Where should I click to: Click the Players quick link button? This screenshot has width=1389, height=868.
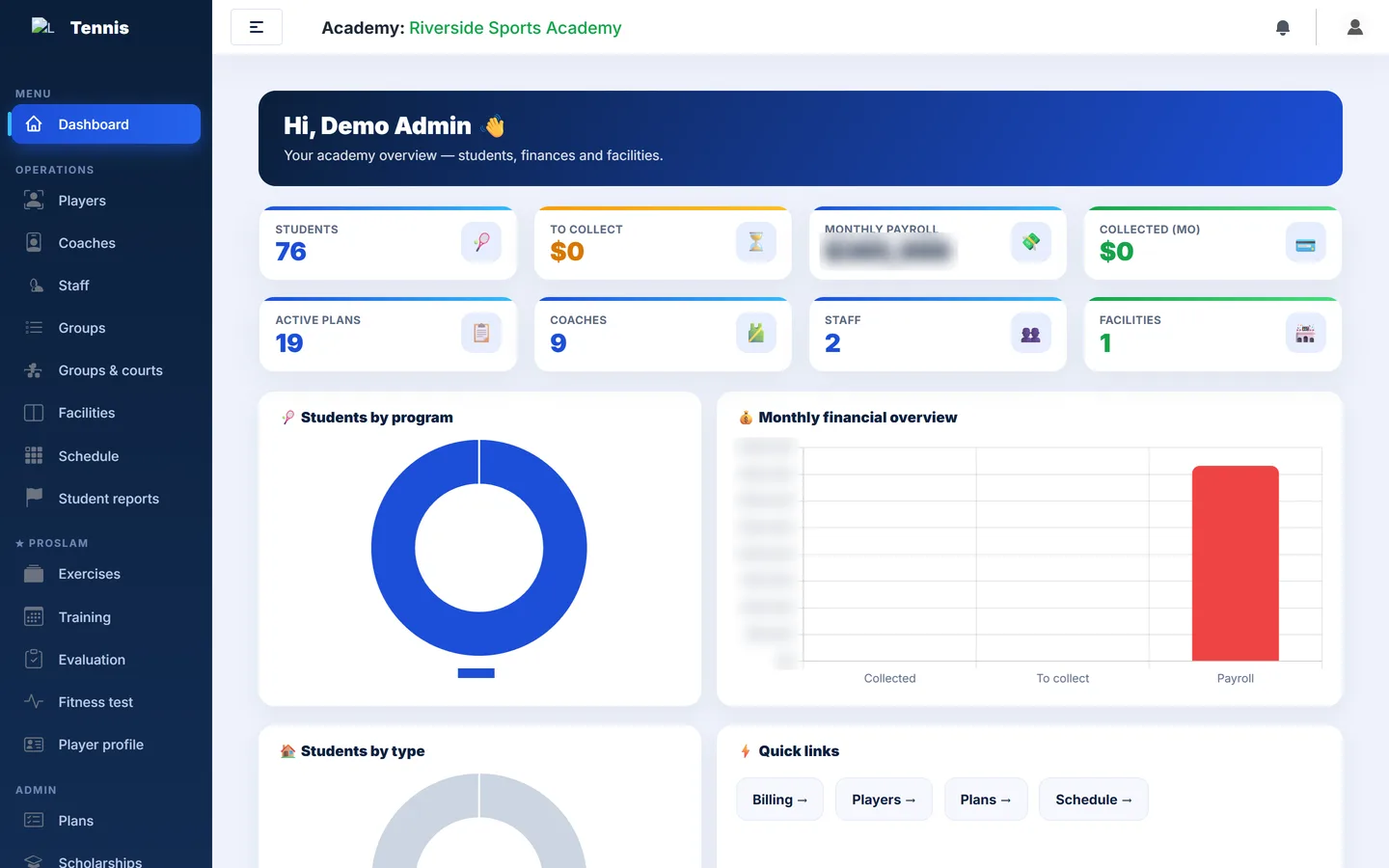(x=884, y=800)
